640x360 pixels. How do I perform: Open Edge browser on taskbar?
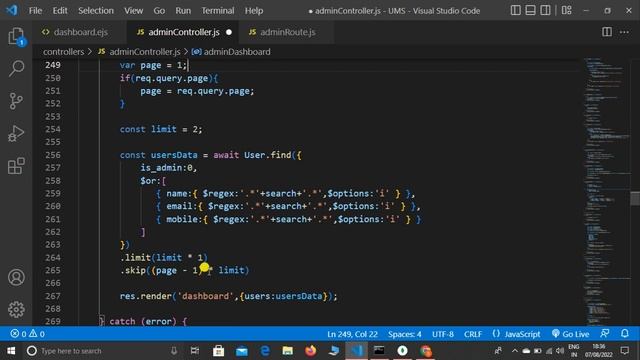tap(264, 351)
